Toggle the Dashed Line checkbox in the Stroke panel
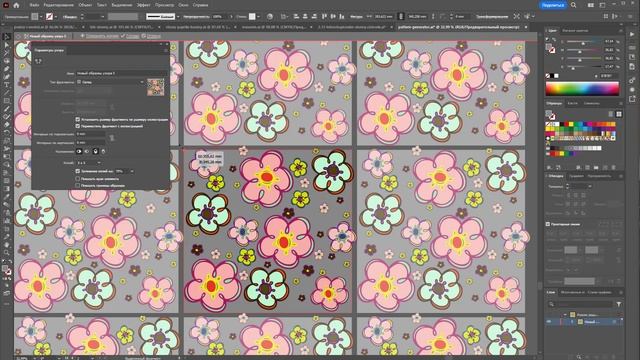The image size is (640, 360). pyautogui.click(x=548, y=224)
